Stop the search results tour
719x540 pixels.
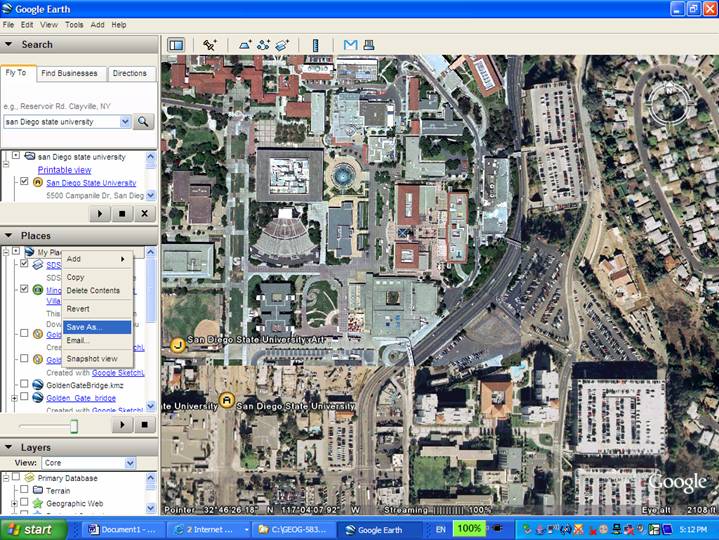122,214
